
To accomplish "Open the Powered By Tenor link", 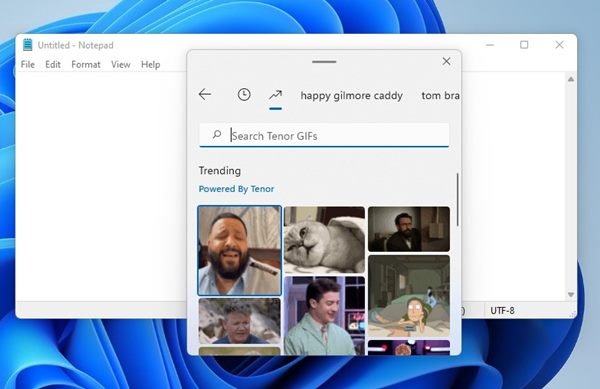I will click(236, 189).
